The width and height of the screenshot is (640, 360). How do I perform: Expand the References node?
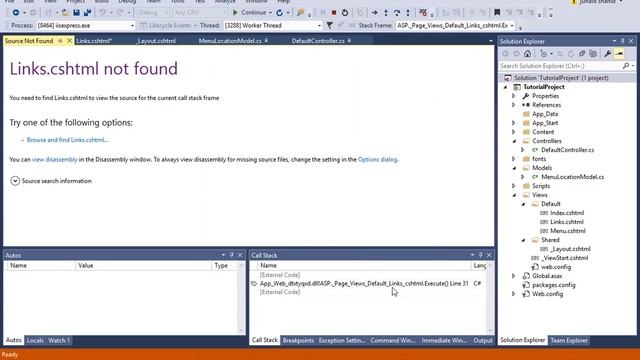514,105
